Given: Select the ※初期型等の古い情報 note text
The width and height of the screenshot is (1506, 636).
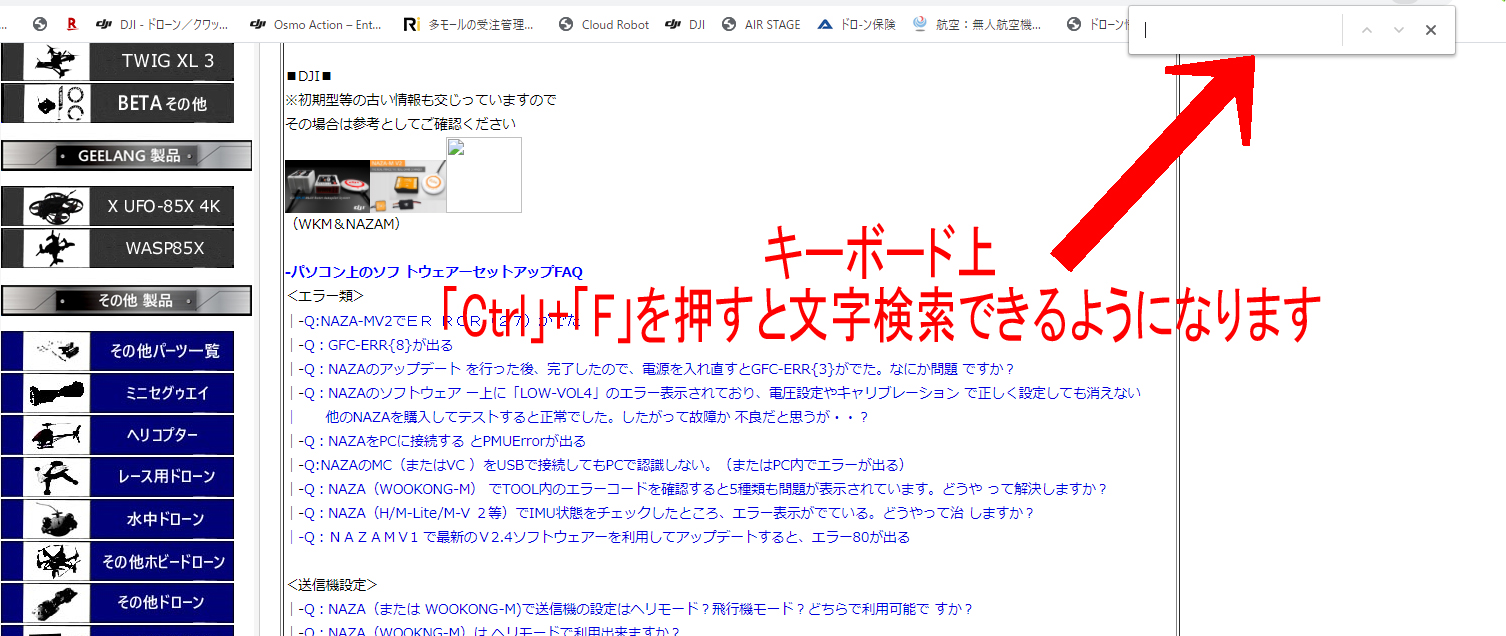Looking at the screenshot, I should coord(421,100).
